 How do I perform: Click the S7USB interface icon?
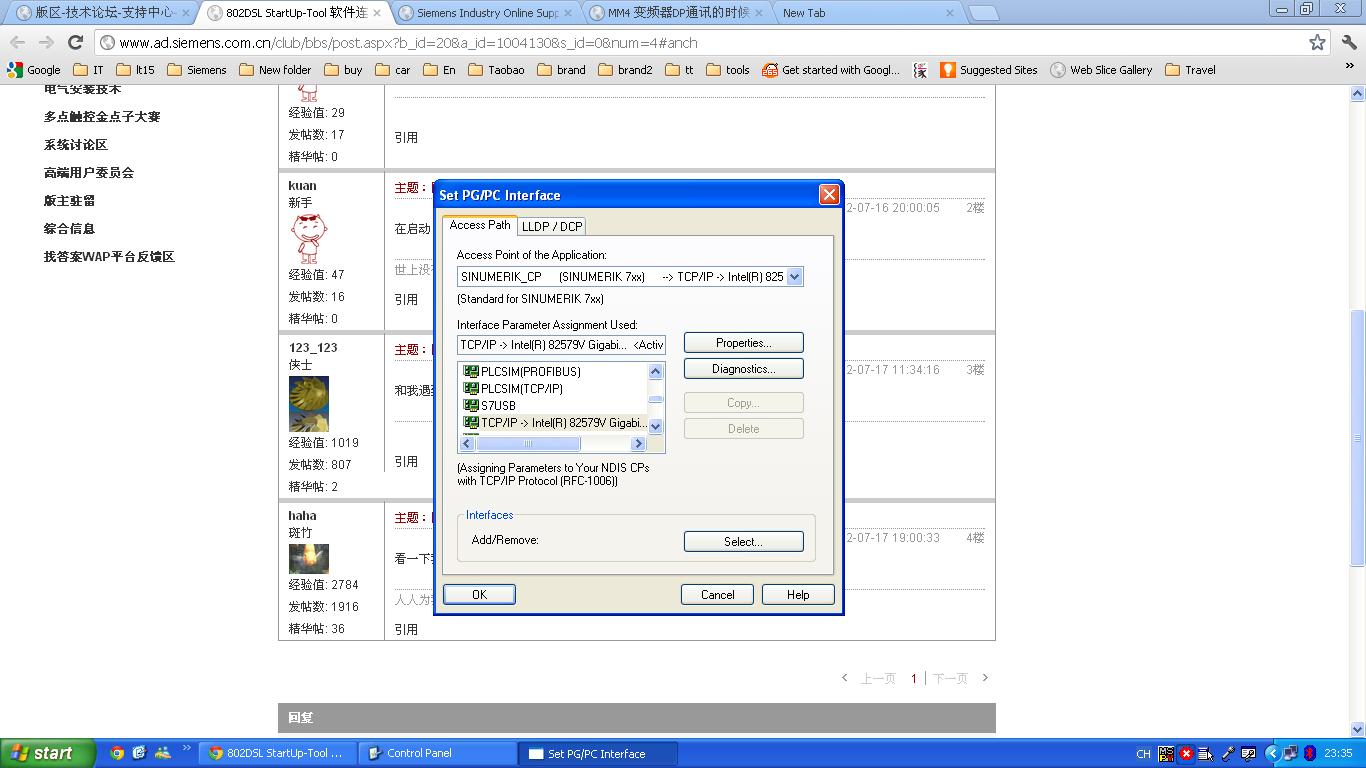[470, 406]
